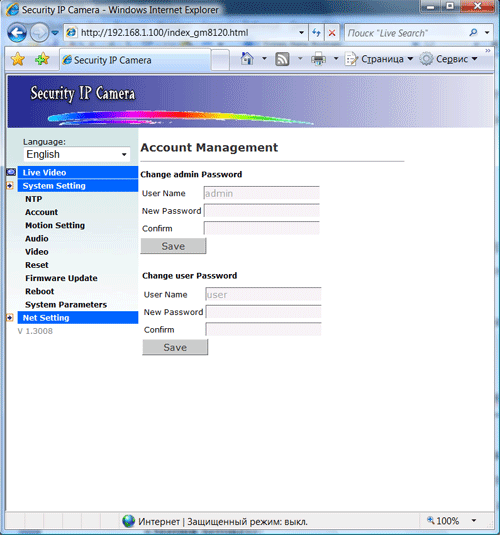The width and height of the screenshot is (500, 535).
Task: Click the red Stop loading icon
Action: pyautogui.click(x=332, y=33)
